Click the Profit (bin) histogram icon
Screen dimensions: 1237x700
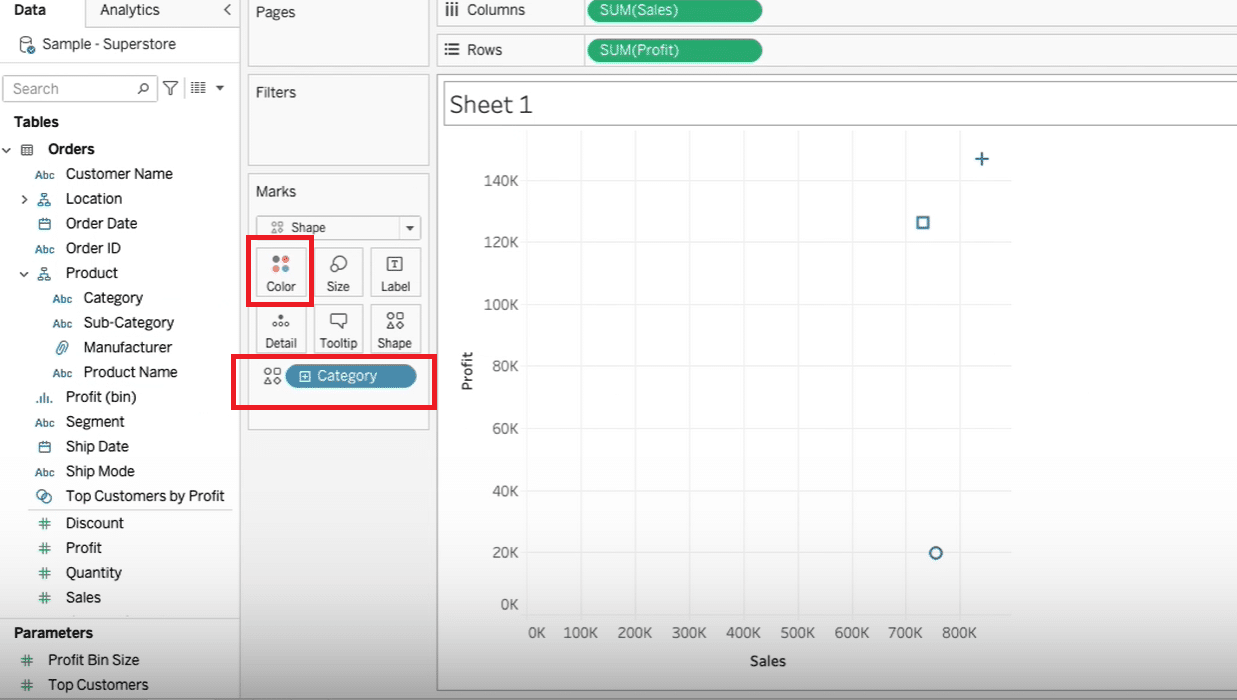tap(44, 397)
